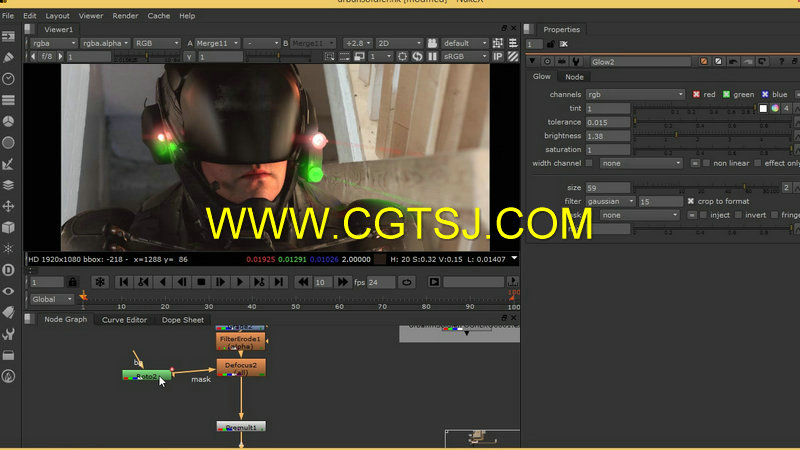Screen dimensions: 800x450
Task: Open the Color nodes menu icon
Action: 8,121
